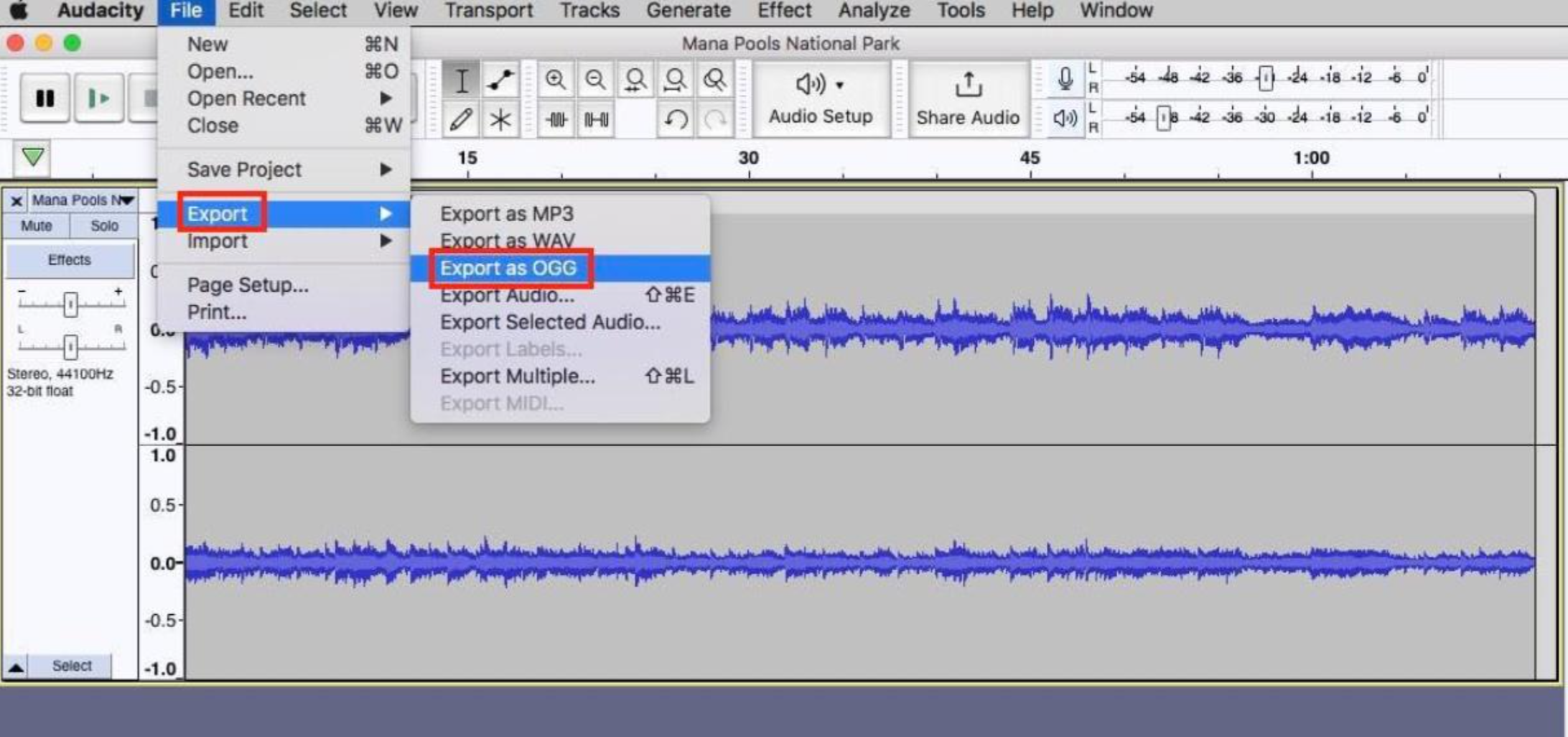Select Export as MP3
Image resolution: width=1568 pixels, height=737 pixels.
click(561, 214)
